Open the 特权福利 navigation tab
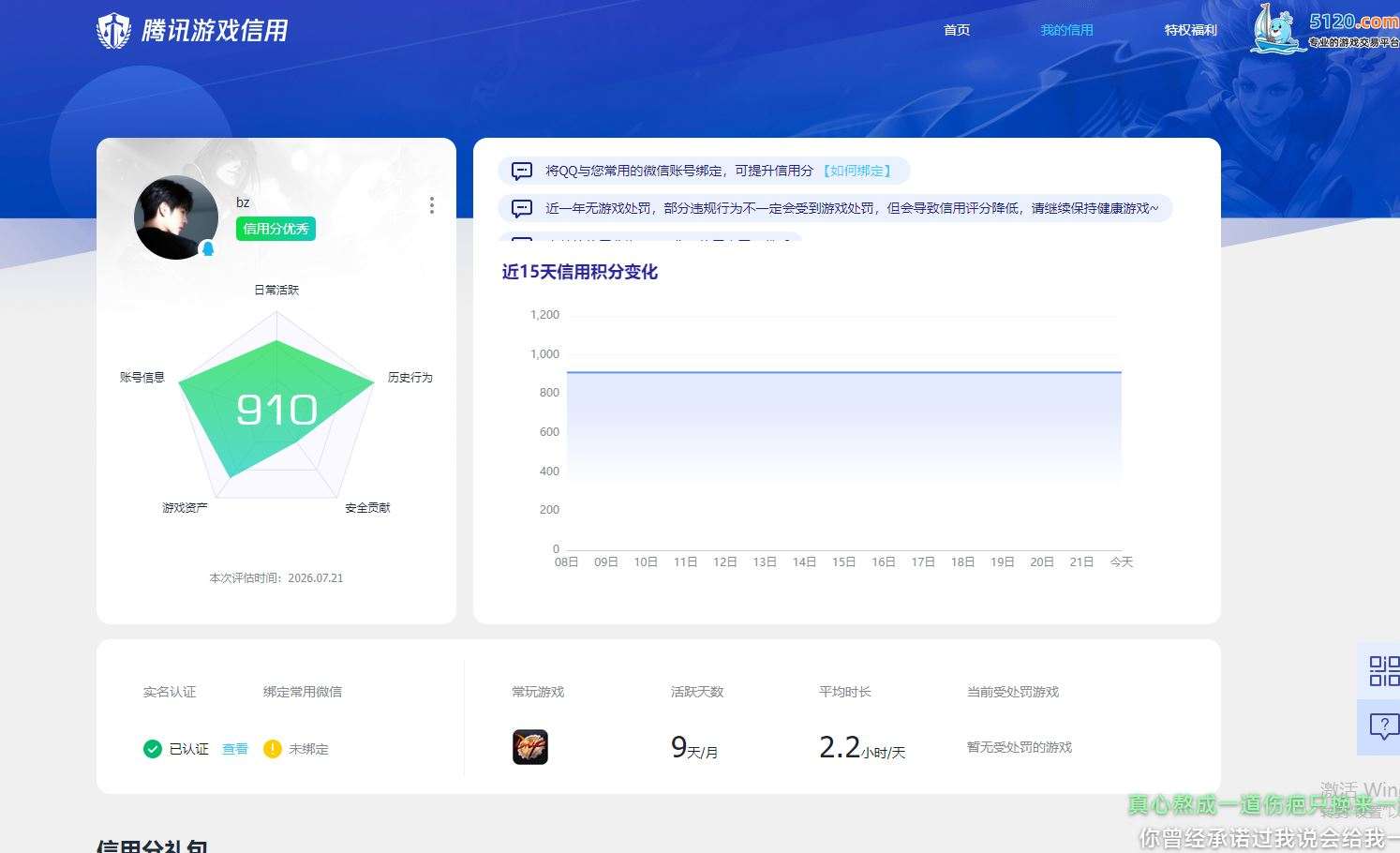Image resolution: width=1400 pixels, height=853 pixels. [1190, 30]
